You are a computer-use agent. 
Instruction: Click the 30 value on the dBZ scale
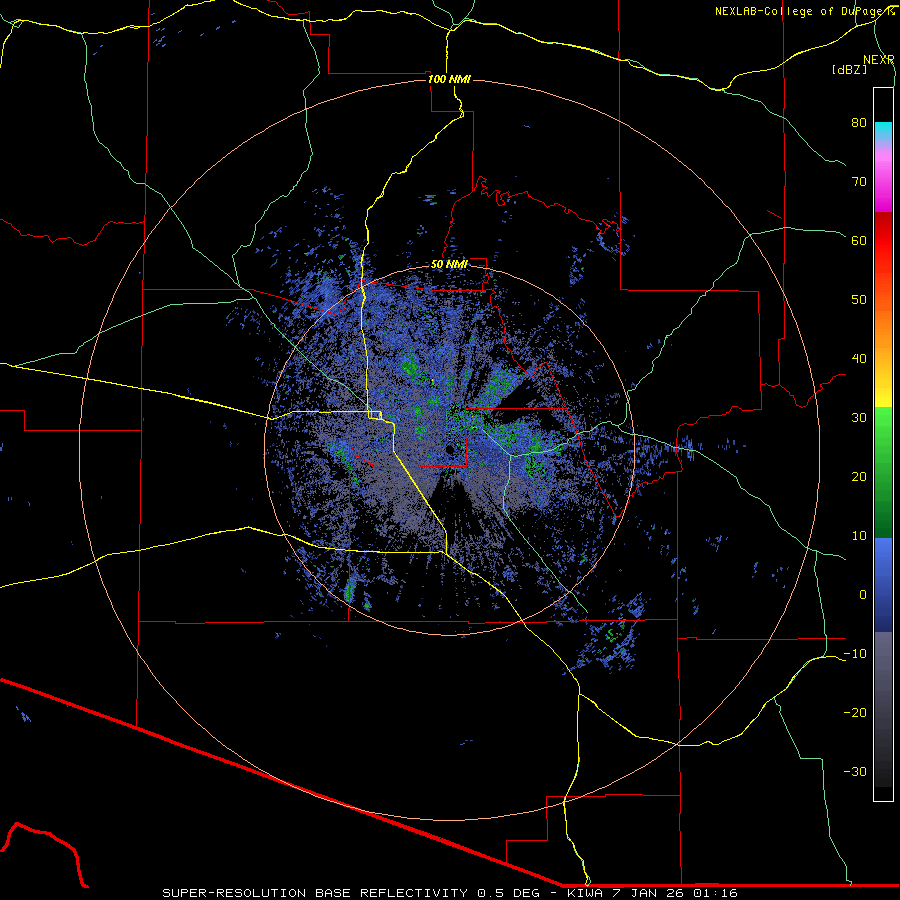click(859, 417)
